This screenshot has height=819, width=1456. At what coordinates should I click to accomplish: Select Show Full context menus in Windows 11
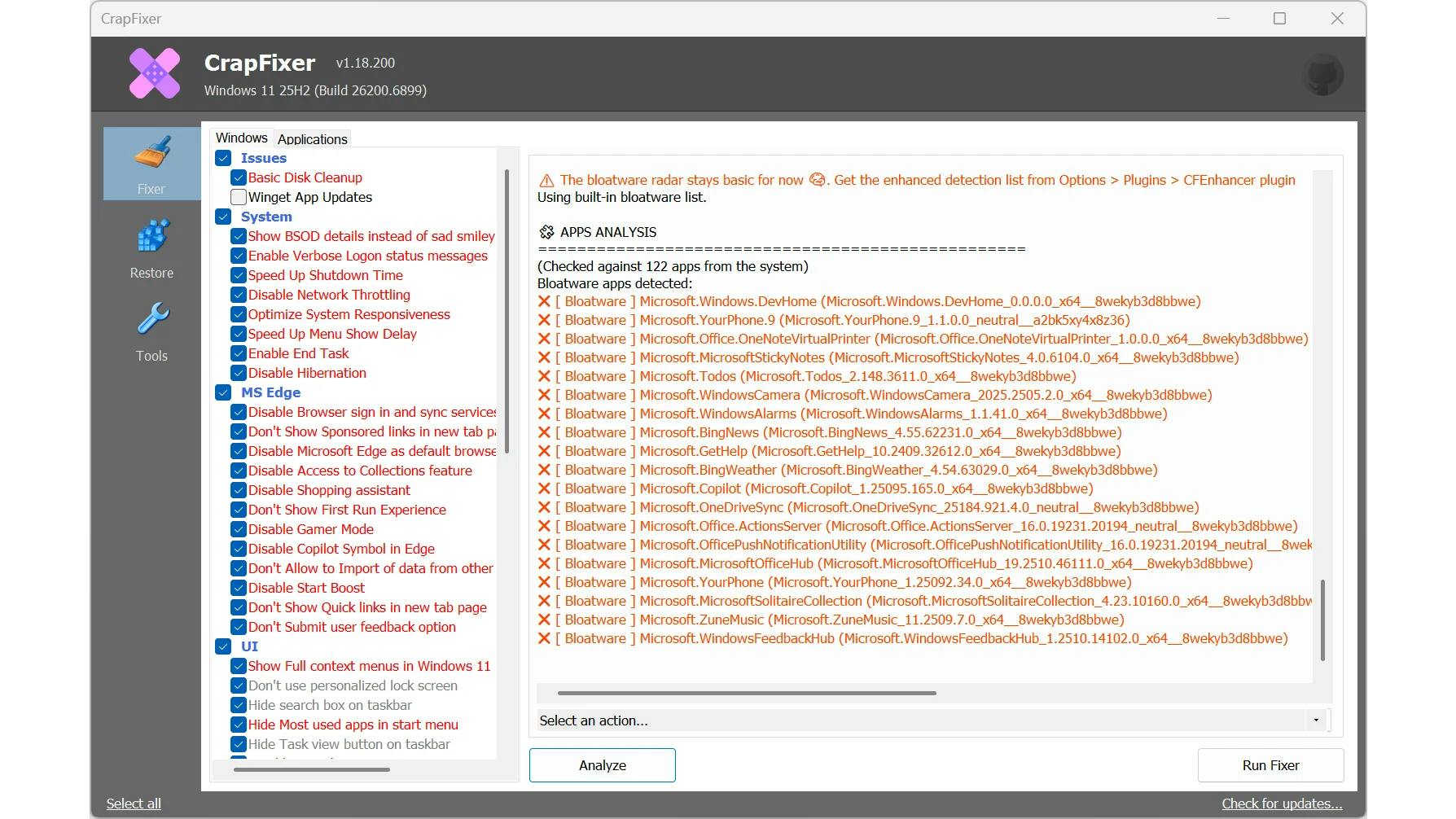[x=370, y=666]
